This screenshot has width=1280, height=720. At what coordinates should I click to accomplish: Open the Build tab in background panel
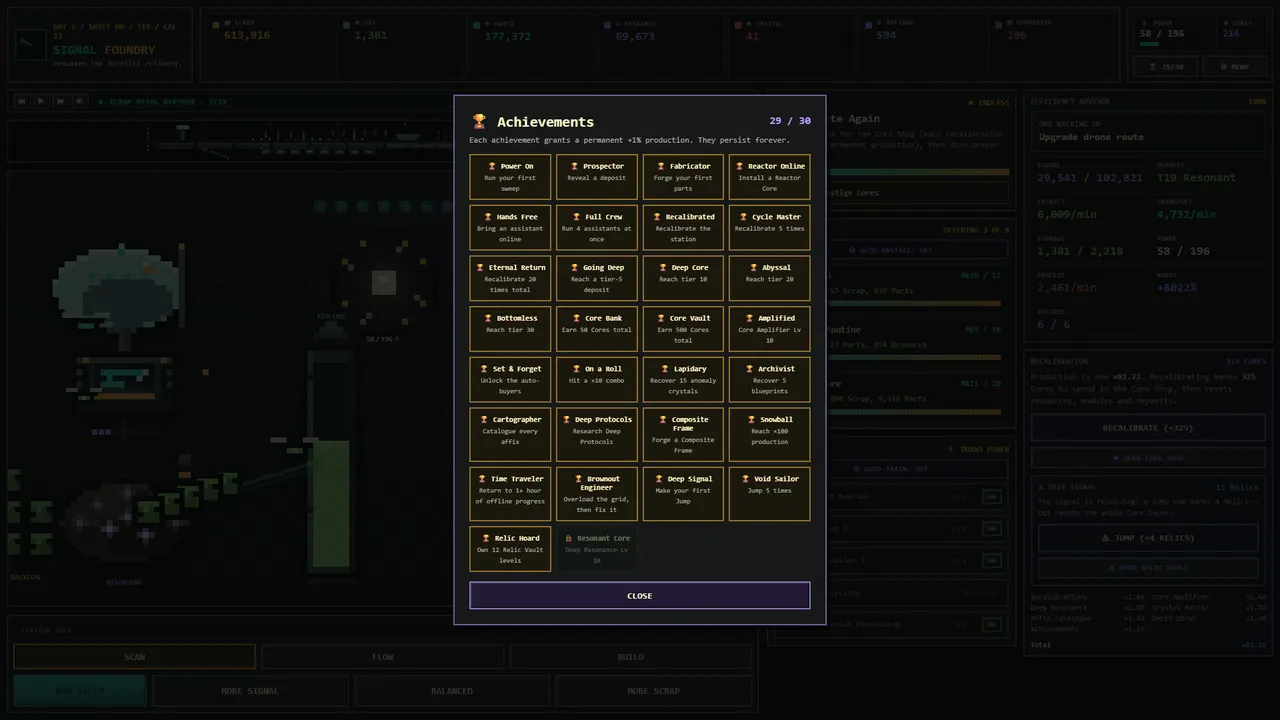click(631, 657)
